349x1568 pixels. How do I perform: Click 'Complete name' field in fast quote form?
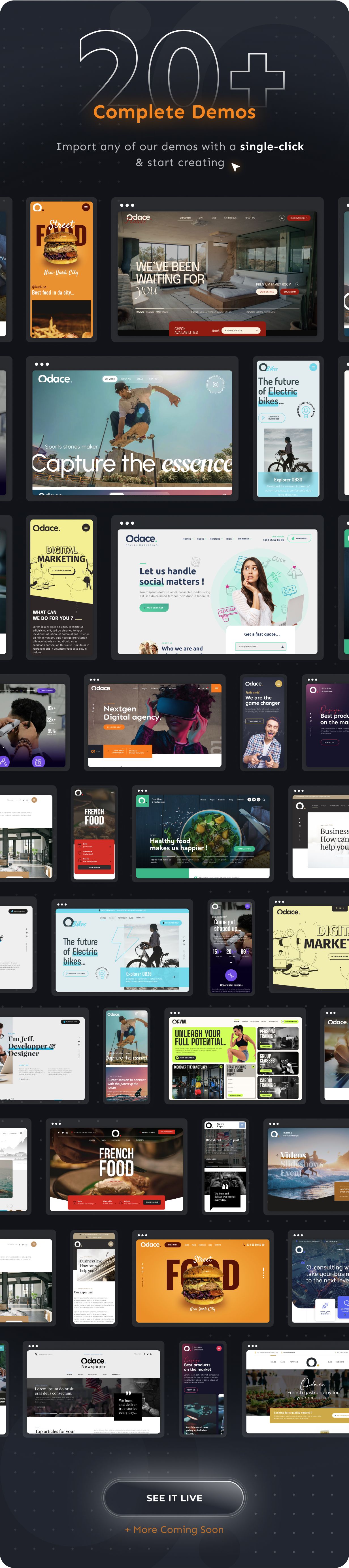tap(261, 647)
